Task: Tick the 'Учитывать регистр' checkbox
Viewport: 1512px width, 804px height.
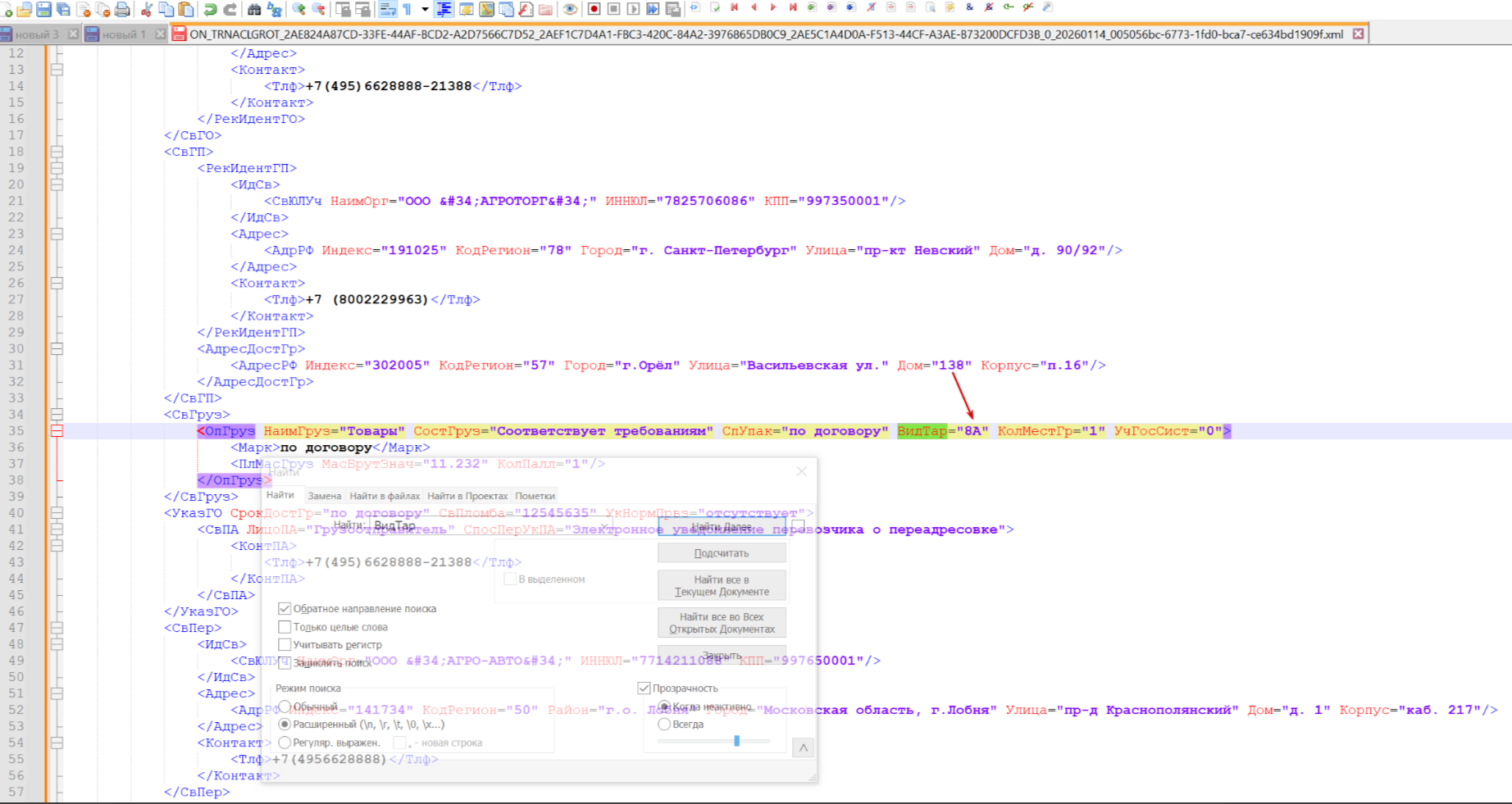Action: click(x=285, y=645)
